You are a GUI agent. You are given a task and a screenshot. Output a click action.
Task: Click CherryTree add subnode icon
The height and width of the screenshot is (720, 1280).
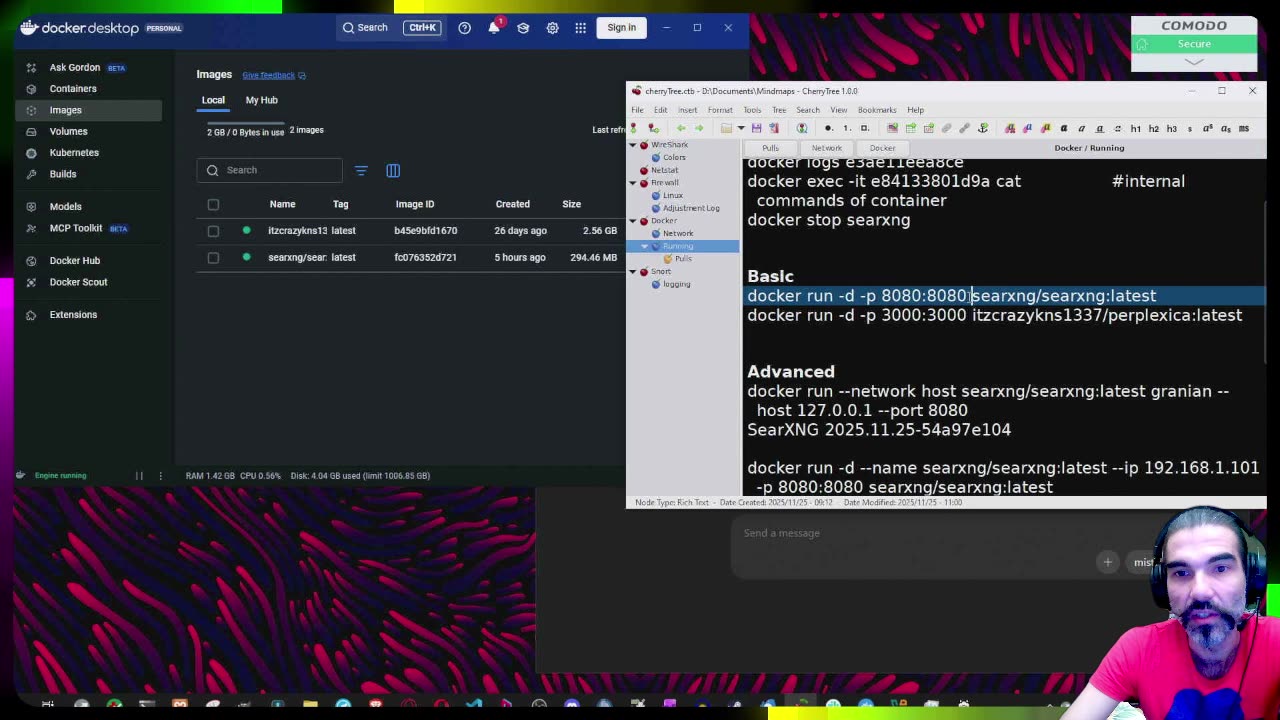(653, 128)
